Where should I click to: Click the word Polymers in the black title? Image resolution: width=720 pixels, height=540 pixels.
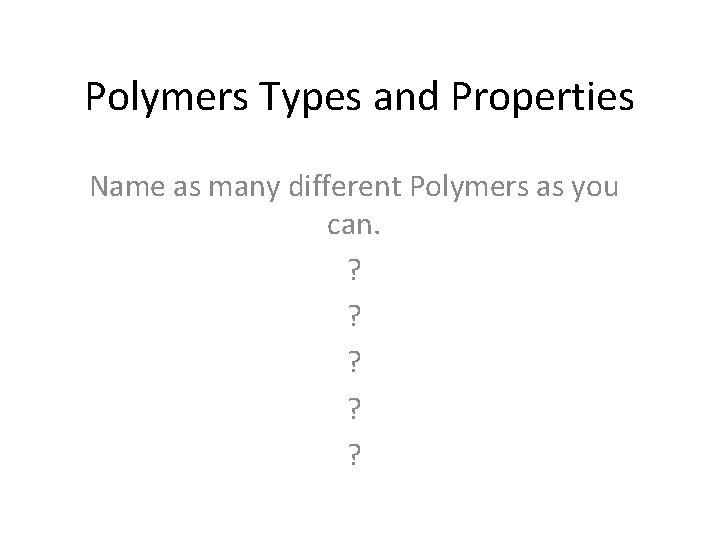click(167, 97)
